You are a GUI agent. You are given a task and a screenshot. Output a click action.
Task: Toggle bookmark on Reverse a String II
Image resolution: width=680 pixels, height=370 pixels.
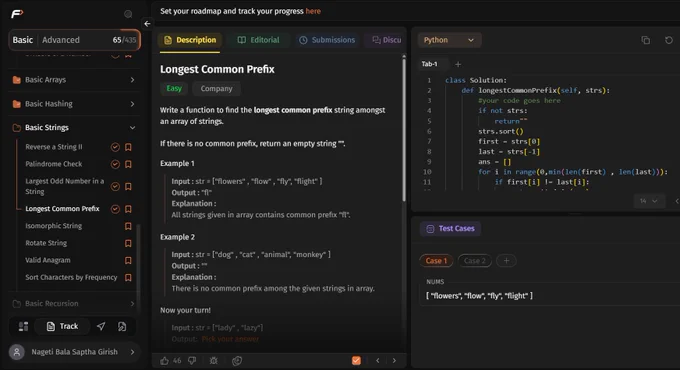click(128, 147)
